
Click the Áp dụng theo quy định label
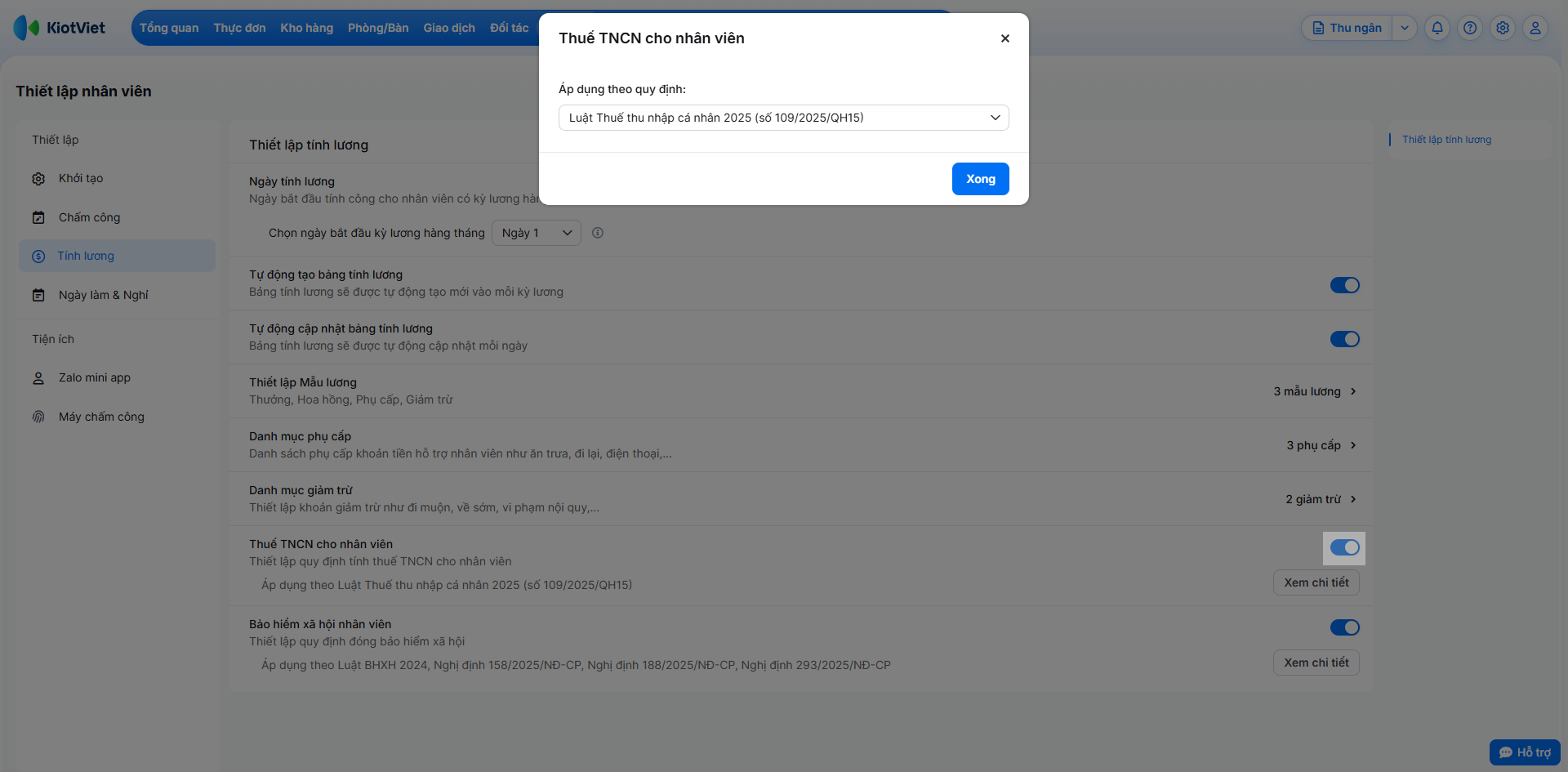click(x=622, y=89)
